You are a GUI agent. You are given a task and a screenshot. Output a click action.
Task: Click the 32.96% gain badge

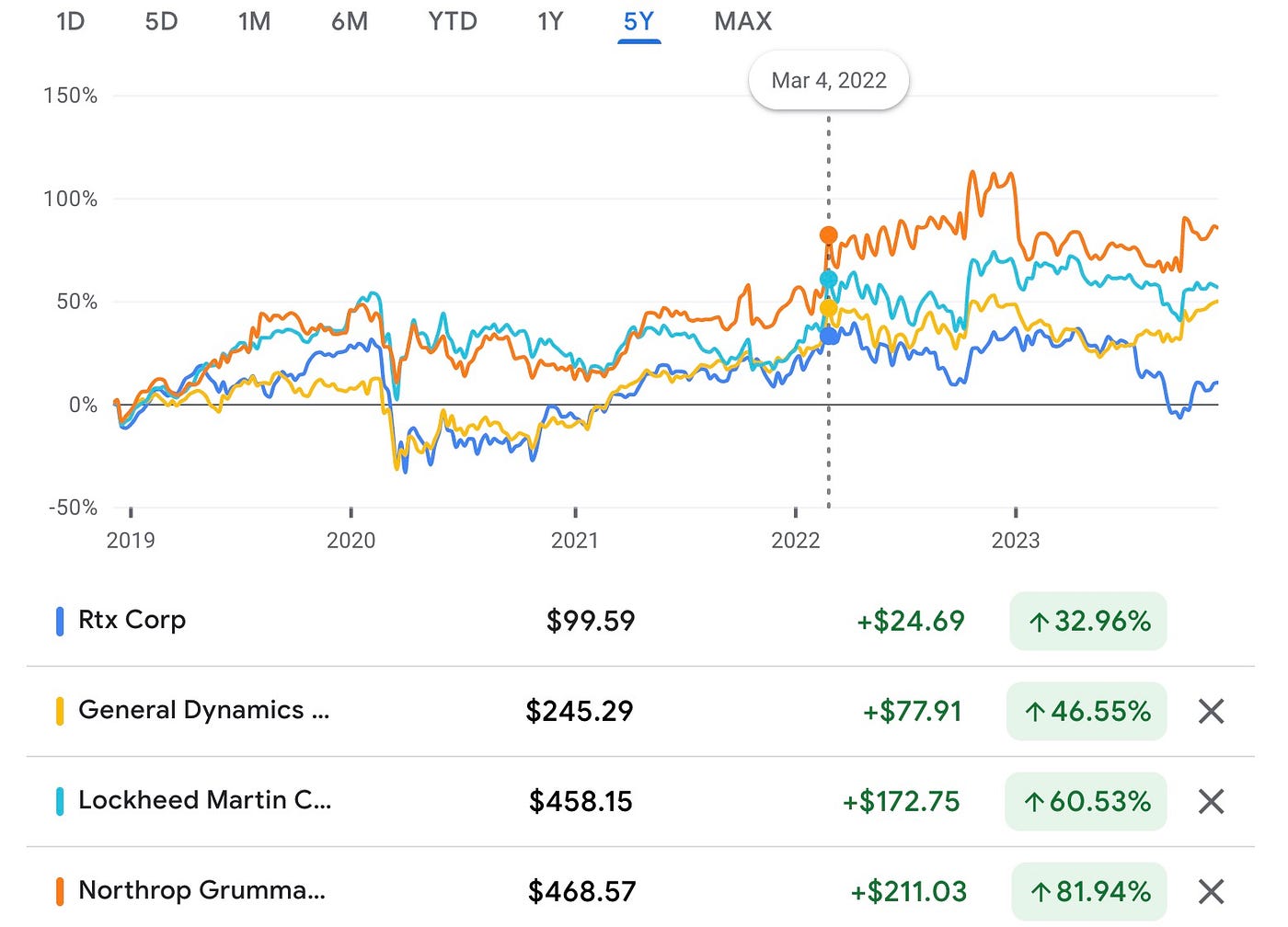click(1088, 622)
